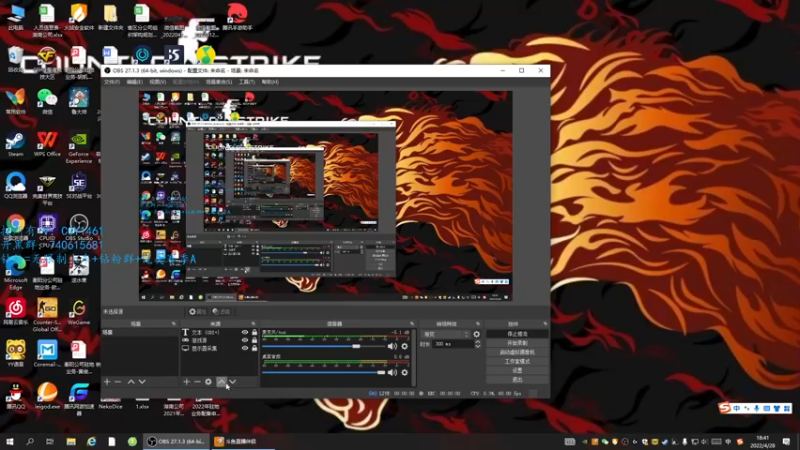800x450 pixels.
Task: Open source properties gear in Sources toolbar
Action: (208, 382)
